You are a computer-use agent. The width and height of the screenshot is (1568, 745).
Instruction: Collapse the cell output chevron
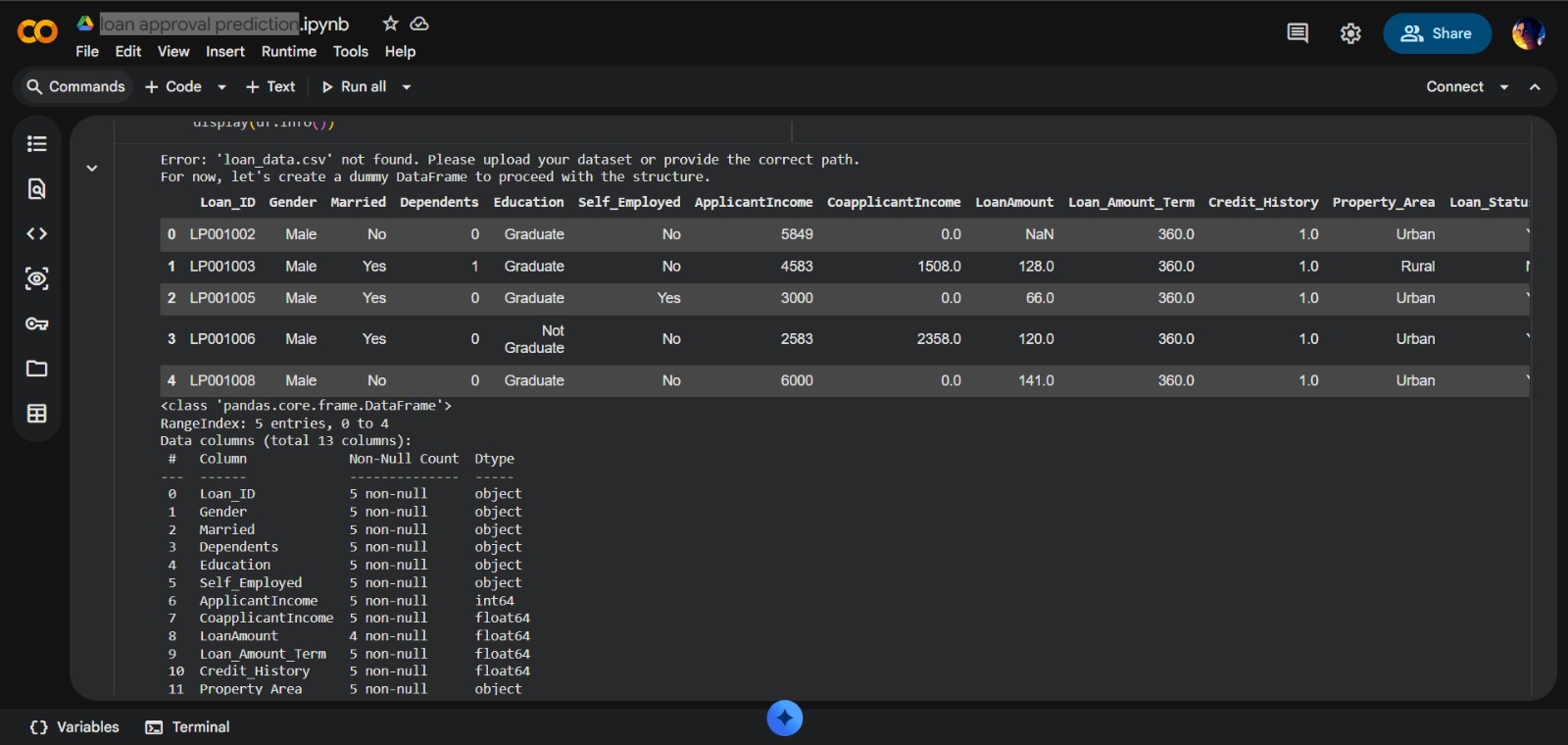(92, 169)
